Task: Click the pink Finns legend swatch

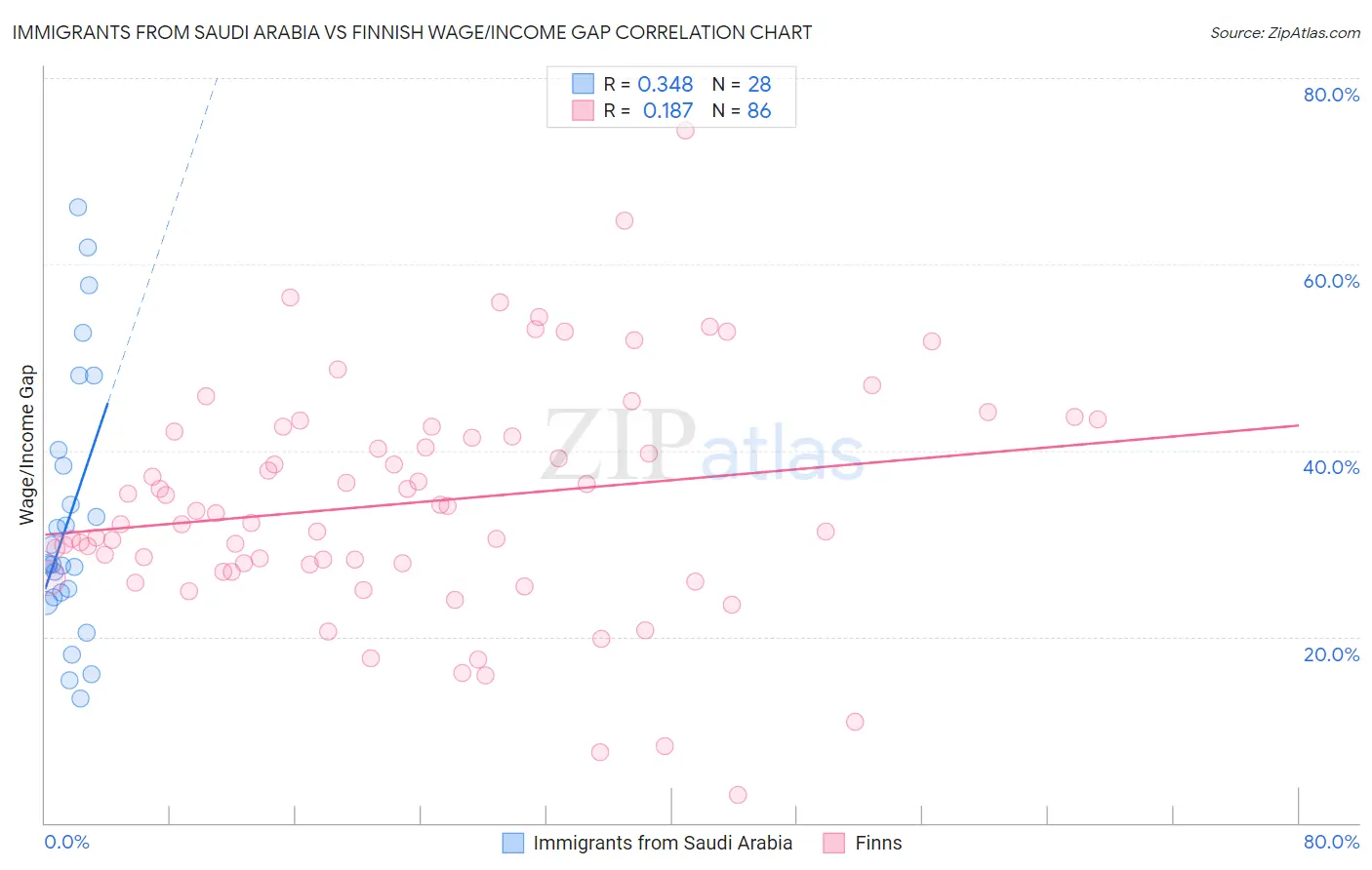Action: coord(833,843)
